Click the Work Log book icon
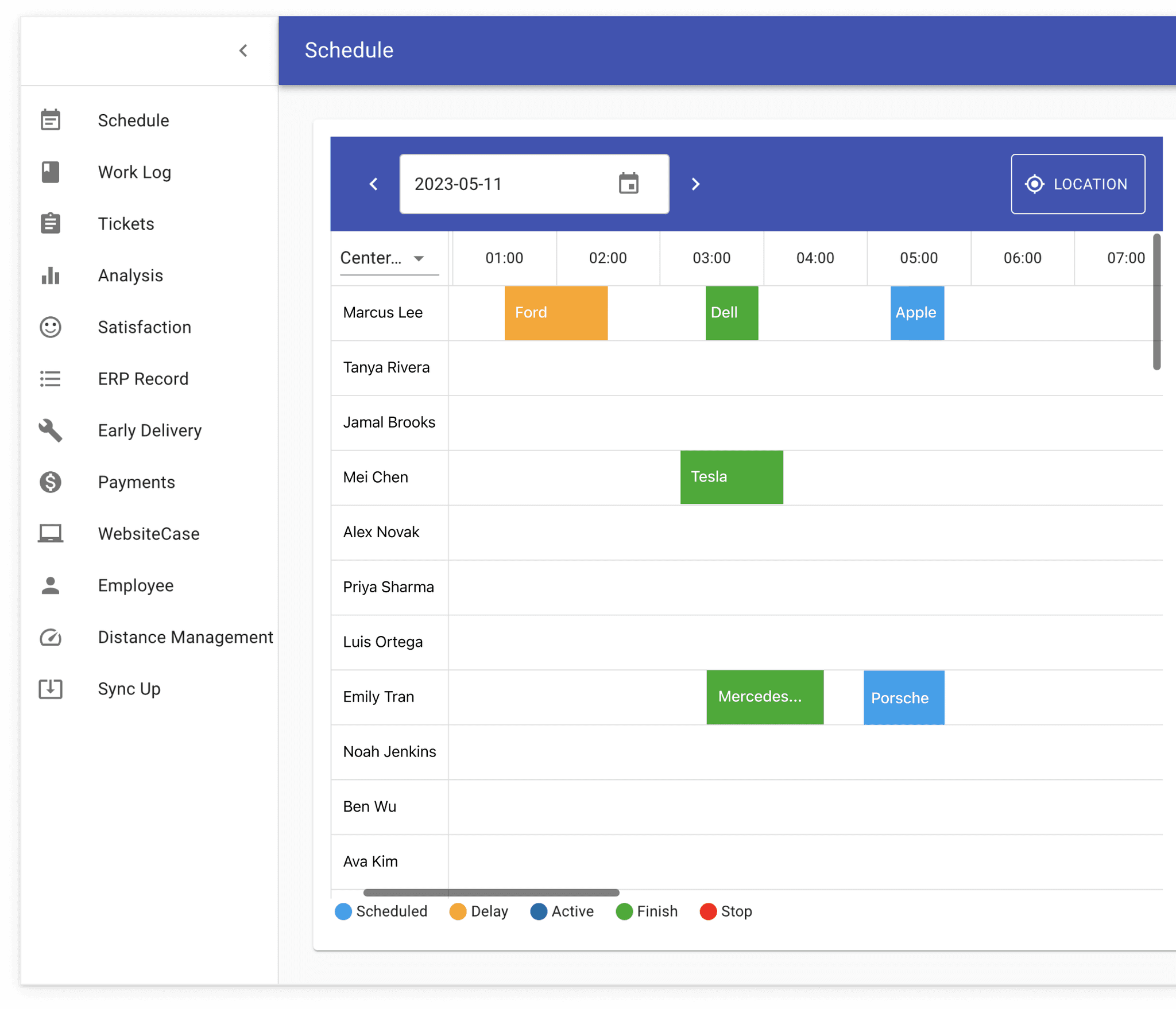1176x1009 pixels. tap(51, 172)
